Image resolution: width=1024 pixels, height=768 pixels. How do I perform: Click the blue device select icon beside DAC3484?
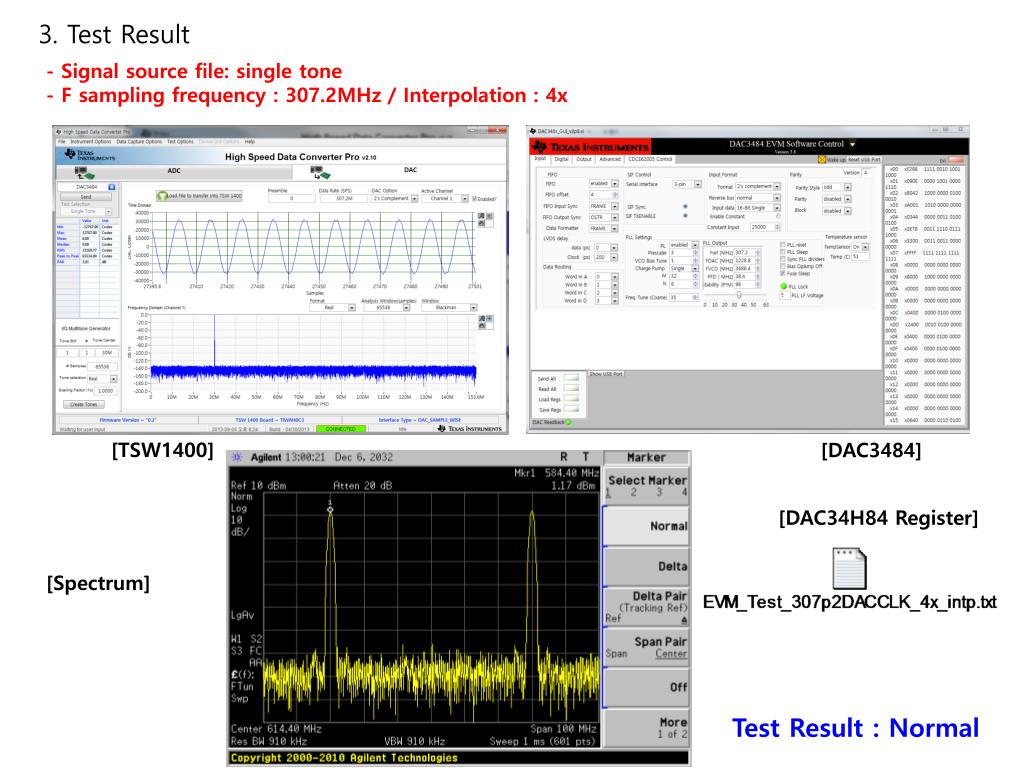[112, 187]
